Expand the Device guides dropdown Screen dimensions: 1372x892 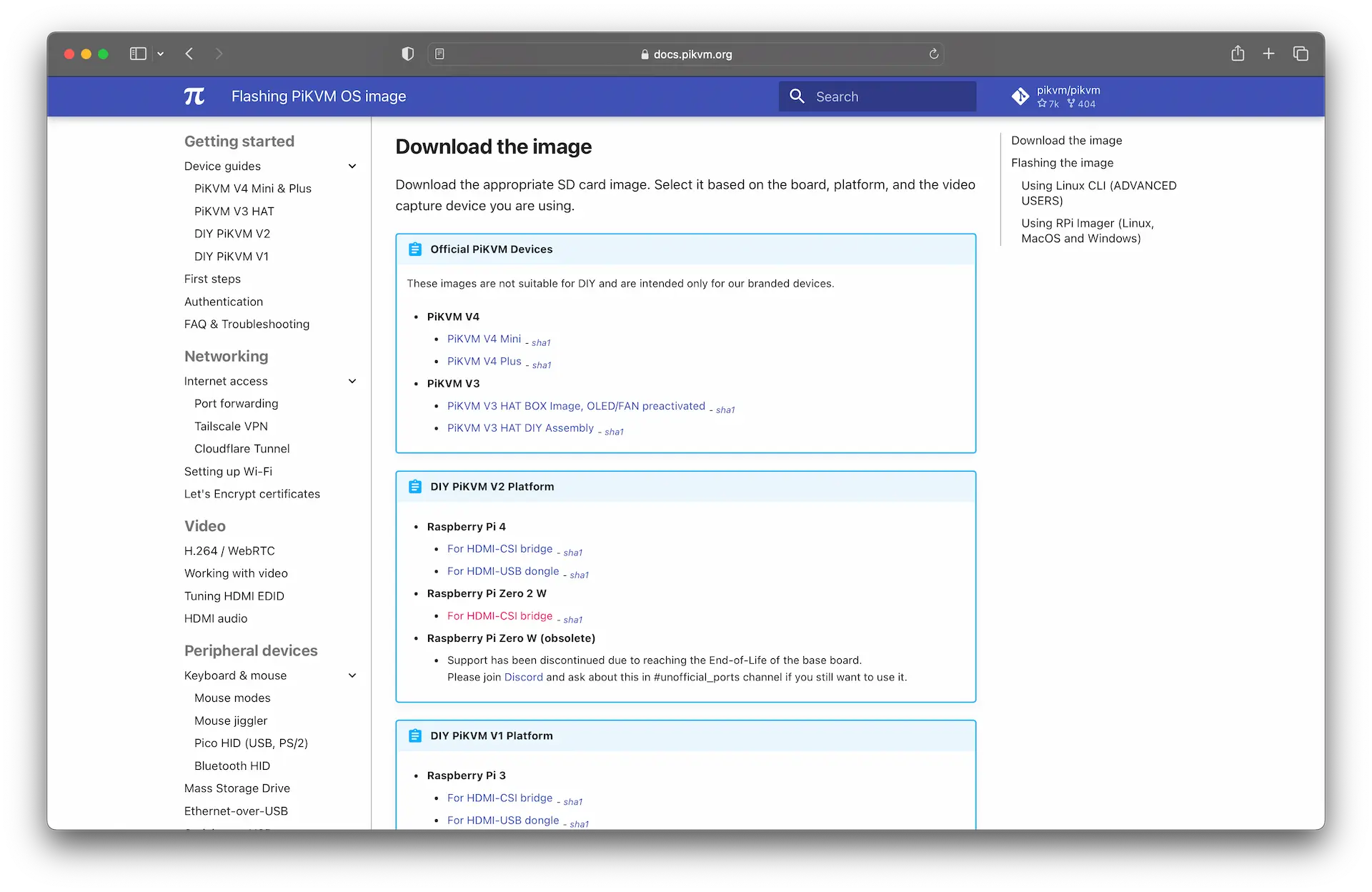pyautogui.click(x=351, y=165)
